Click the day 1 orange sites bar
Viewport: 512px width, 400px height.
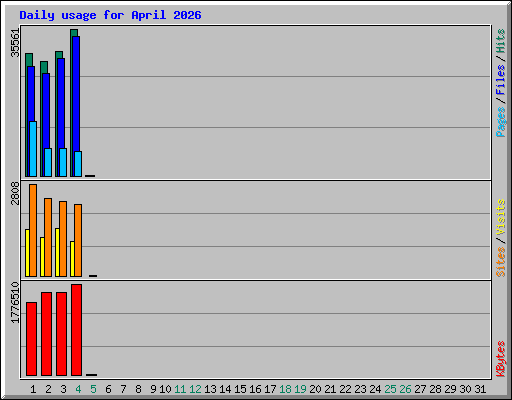coord(33,230)
